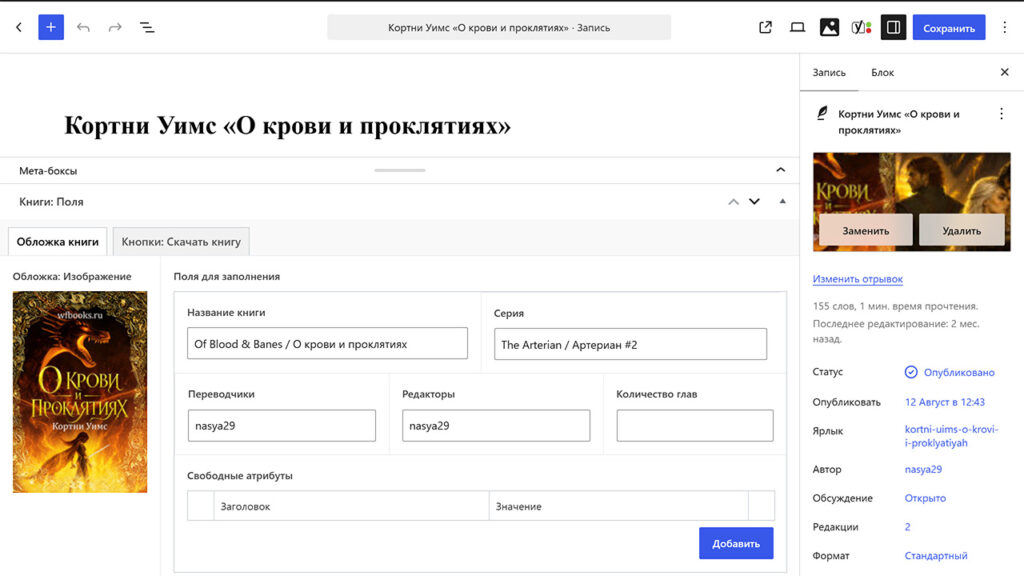Go back with the left chevron icon
Screen dimensions: 1024x576
pos(19,27)
